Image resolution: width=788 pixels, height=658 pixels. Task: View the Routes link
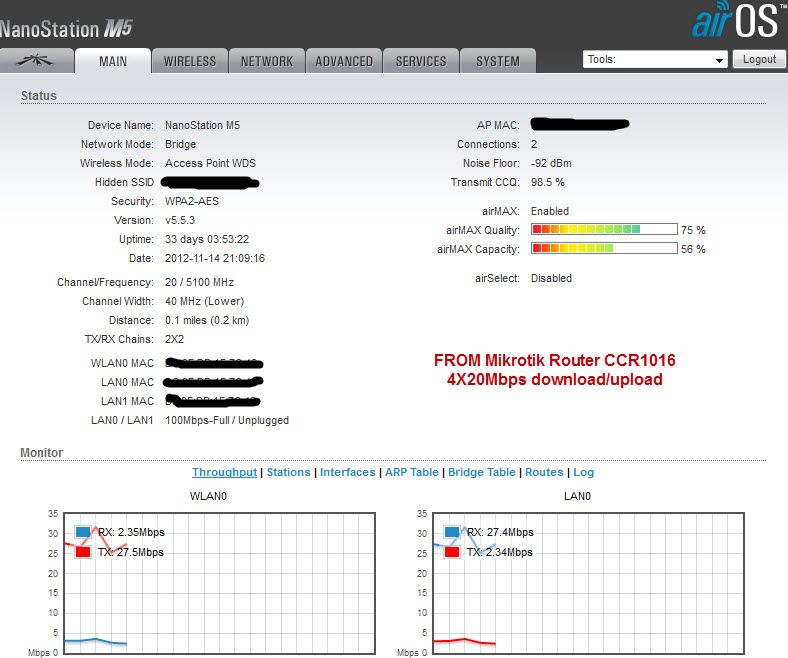pos(544,472)
